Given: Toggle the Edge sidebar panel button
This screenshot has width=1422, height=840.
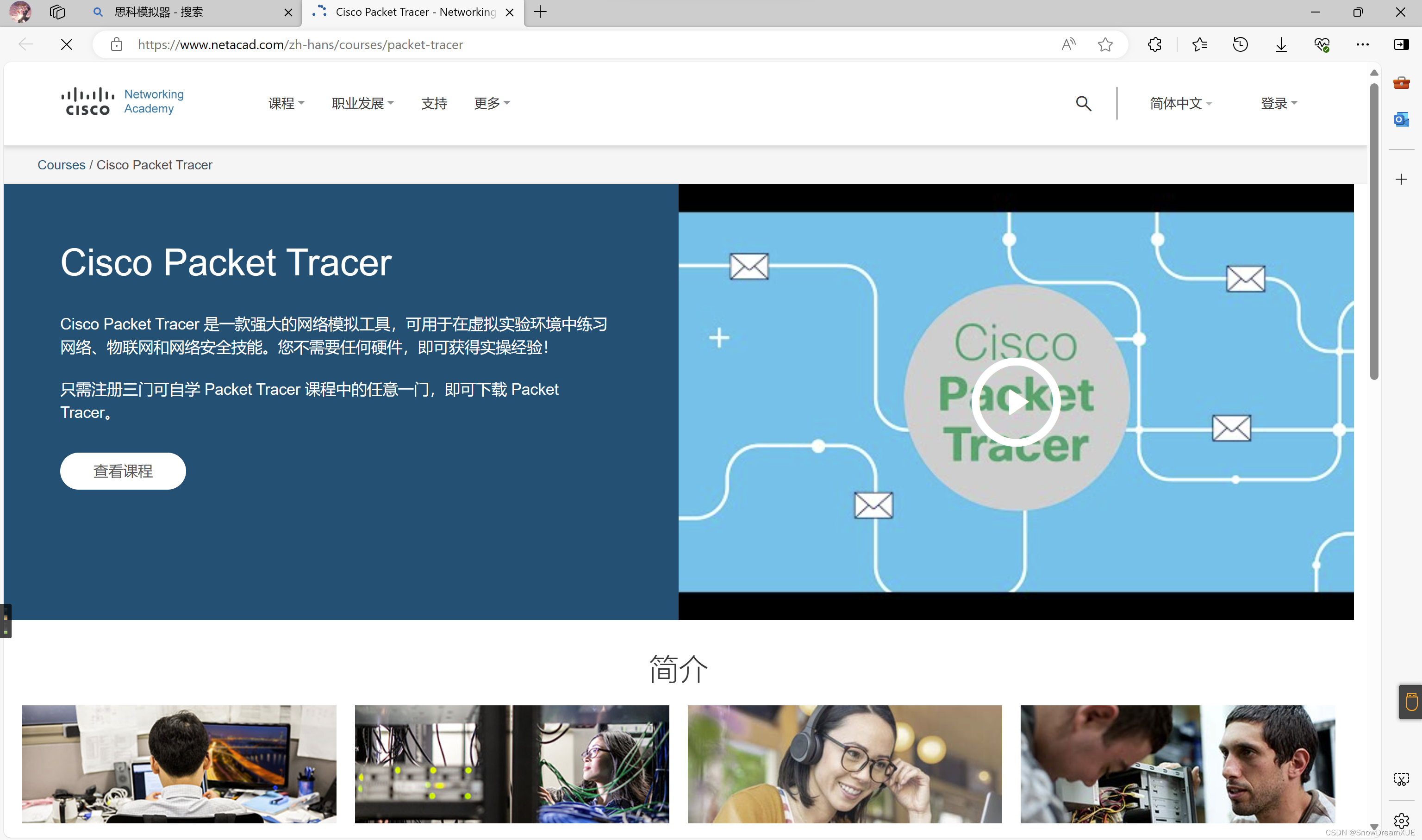Looking at the screenshot, I should (1401, 44).
